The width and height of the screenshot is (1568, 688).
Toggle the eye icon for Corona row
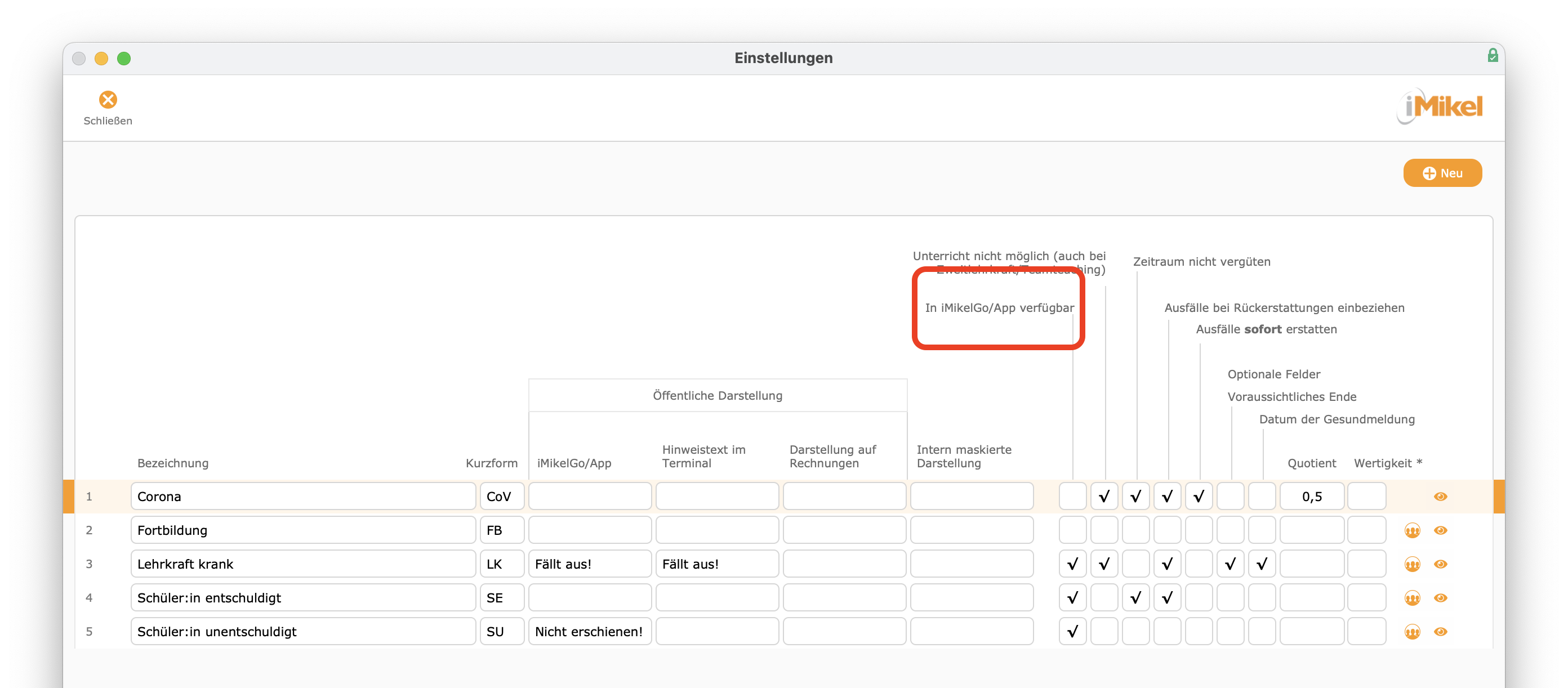click(x=1440, y=497)
